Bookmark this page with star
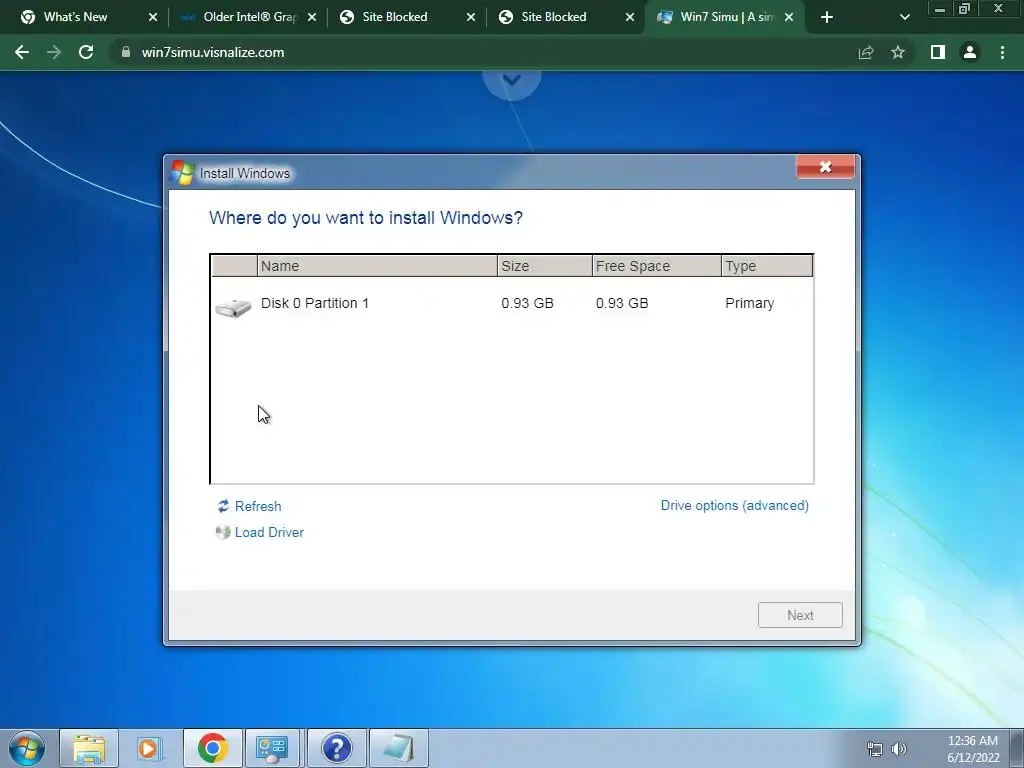1024x768 pixels. [898, 52]
